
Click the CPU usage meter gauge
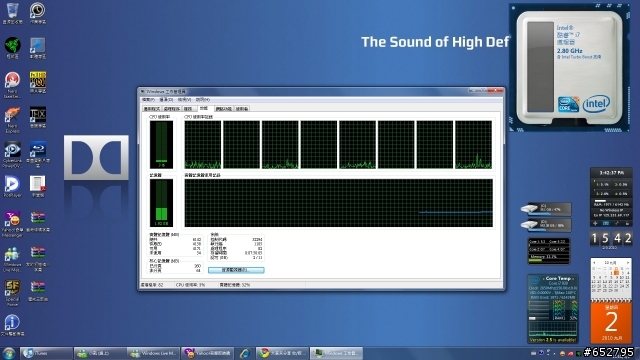161,144
